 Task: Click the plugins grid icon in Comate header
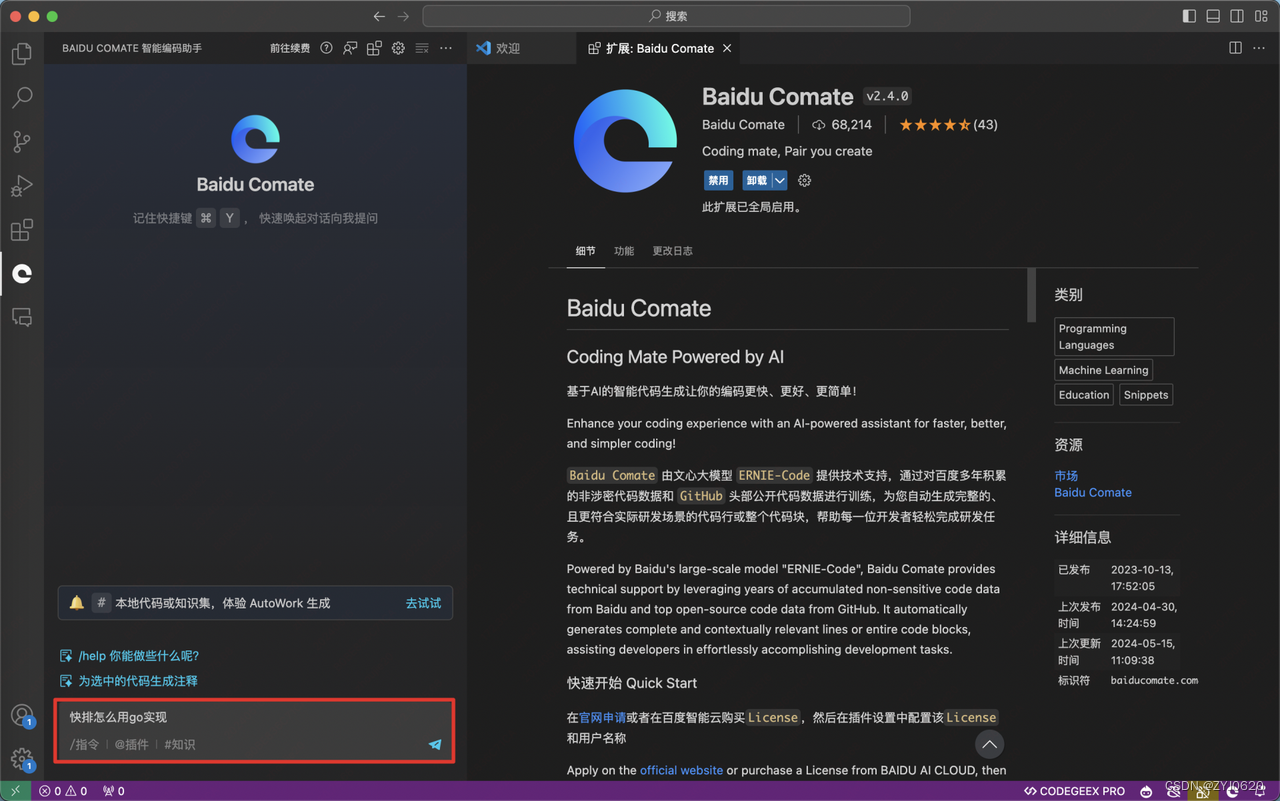coord(374,48)
